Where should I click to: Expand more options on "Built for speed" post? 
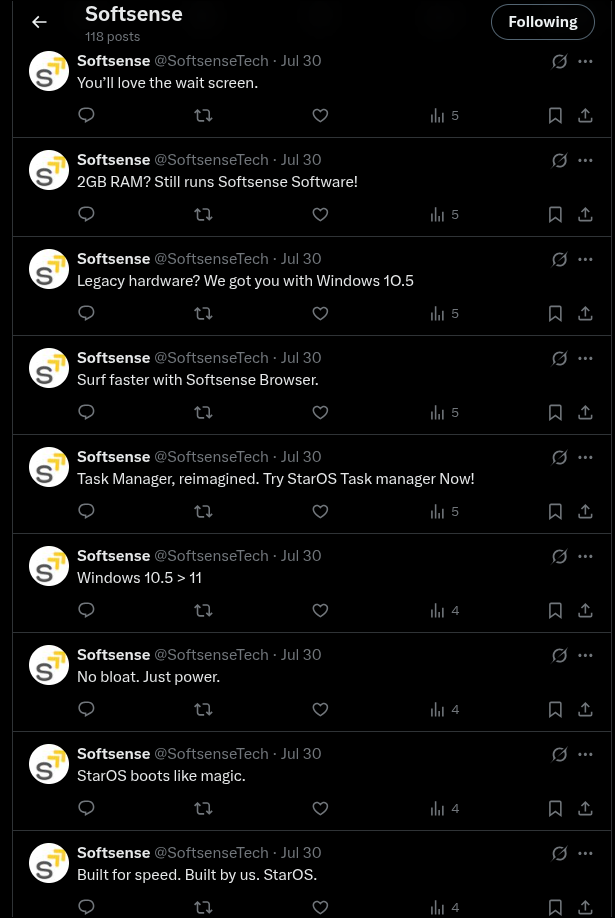[585, 853]
